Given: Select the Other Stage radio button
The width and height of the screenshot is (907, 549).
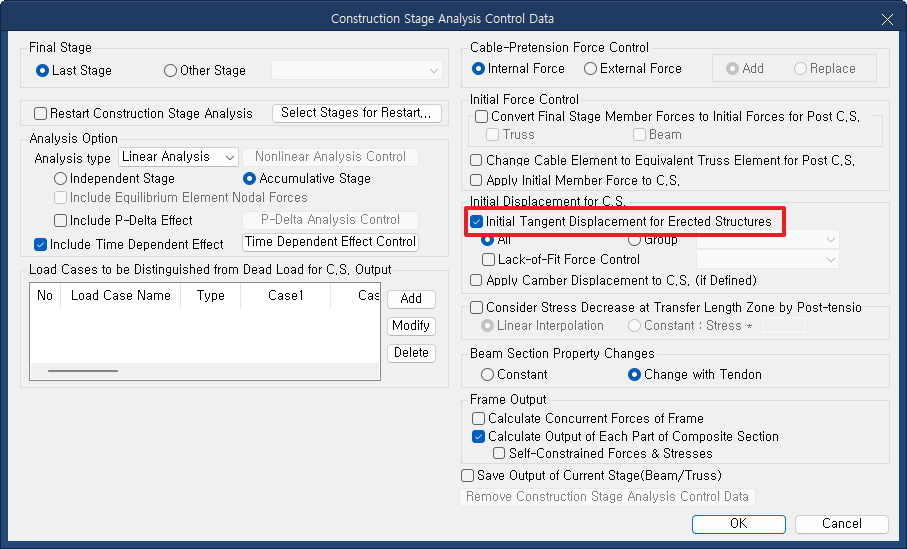Looking at the screenshot, I should tap(170, 71).
